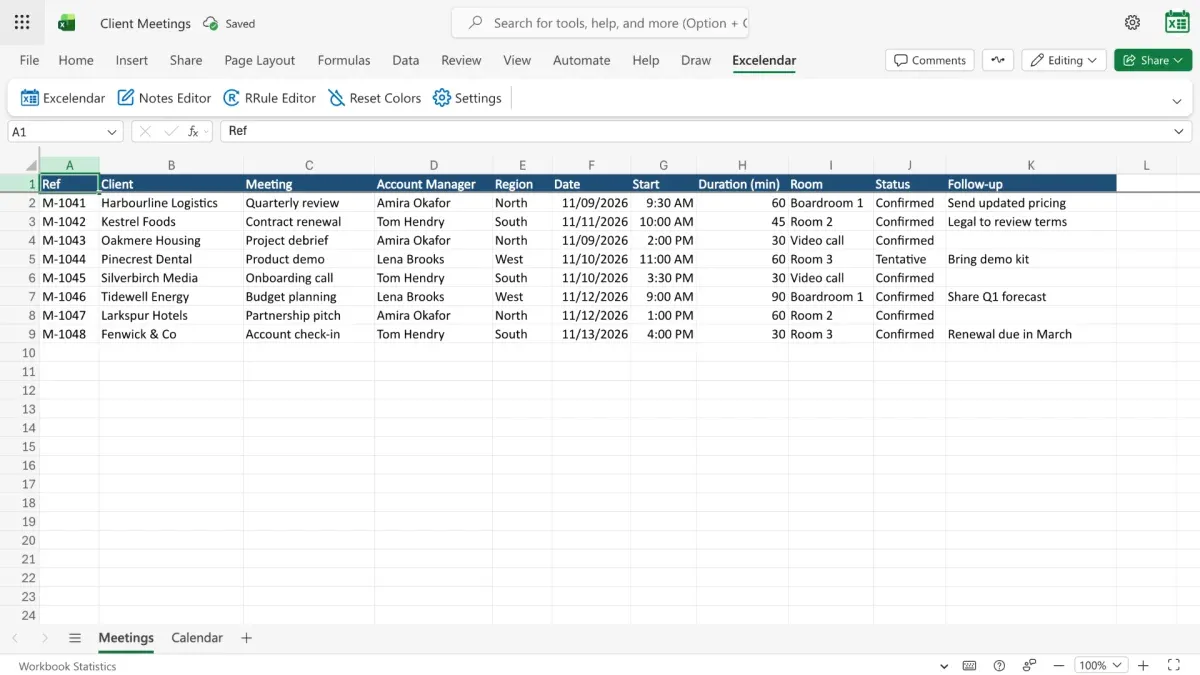Open the Draw tab
Viewport: 1200px width, 675px height.
[696, 60]
